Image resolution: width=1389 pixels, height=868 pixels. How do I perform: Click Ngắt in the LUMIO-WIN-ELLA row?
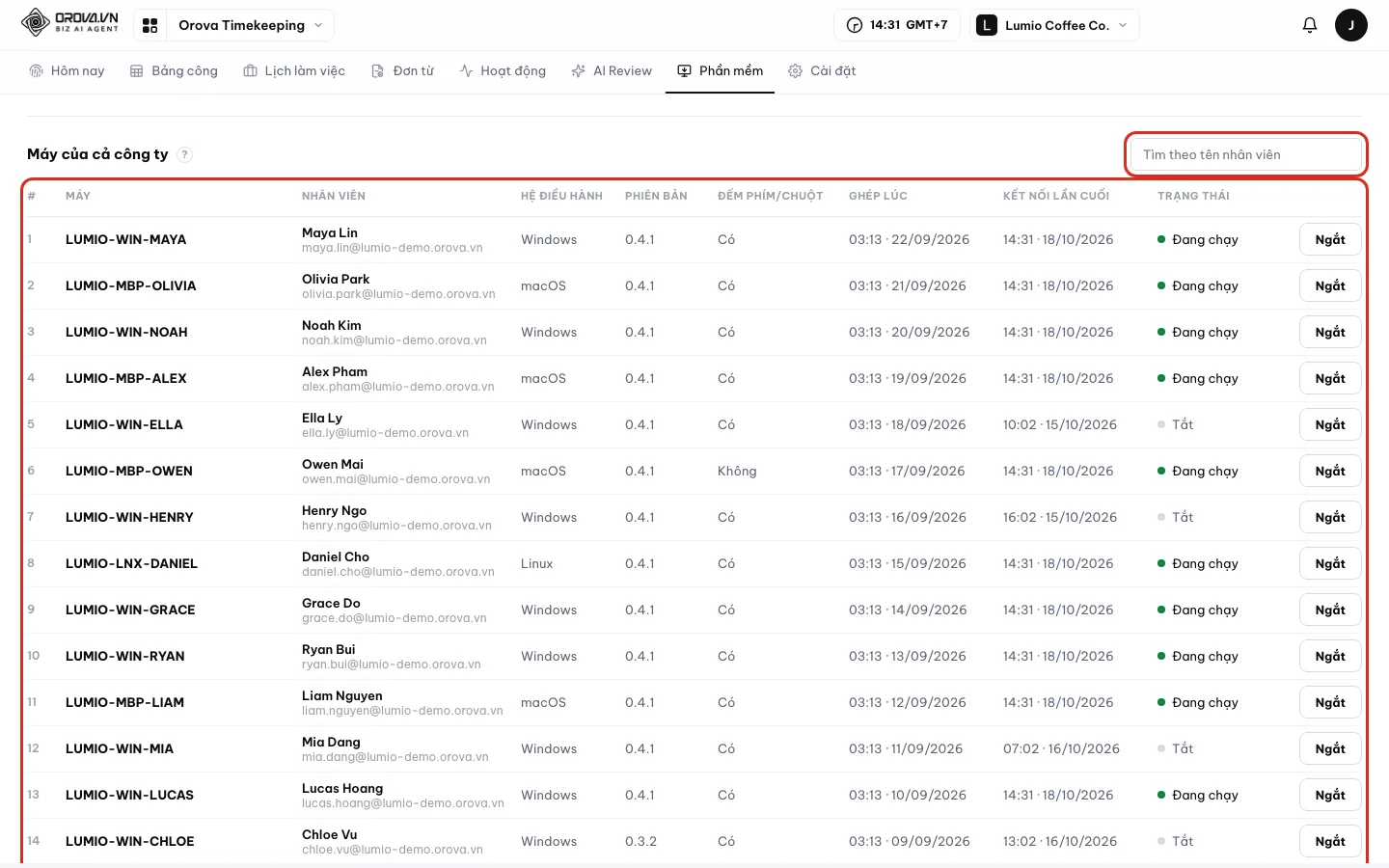coord(1330,425)
